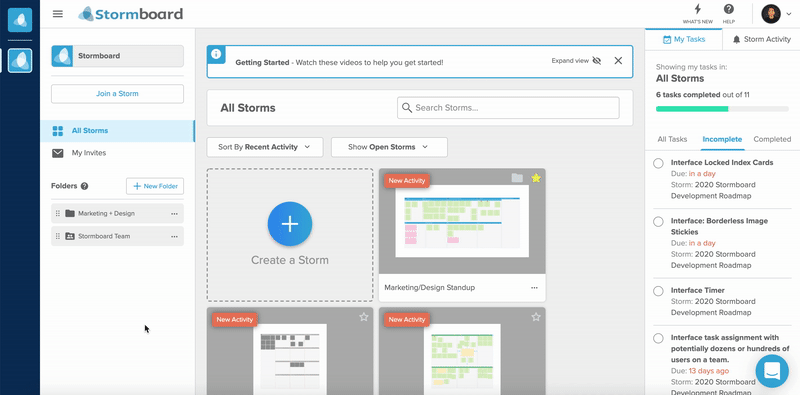800x395 pixels.
Task: Star the bottom-left gray storm card
Action: [x=364, y=317]
